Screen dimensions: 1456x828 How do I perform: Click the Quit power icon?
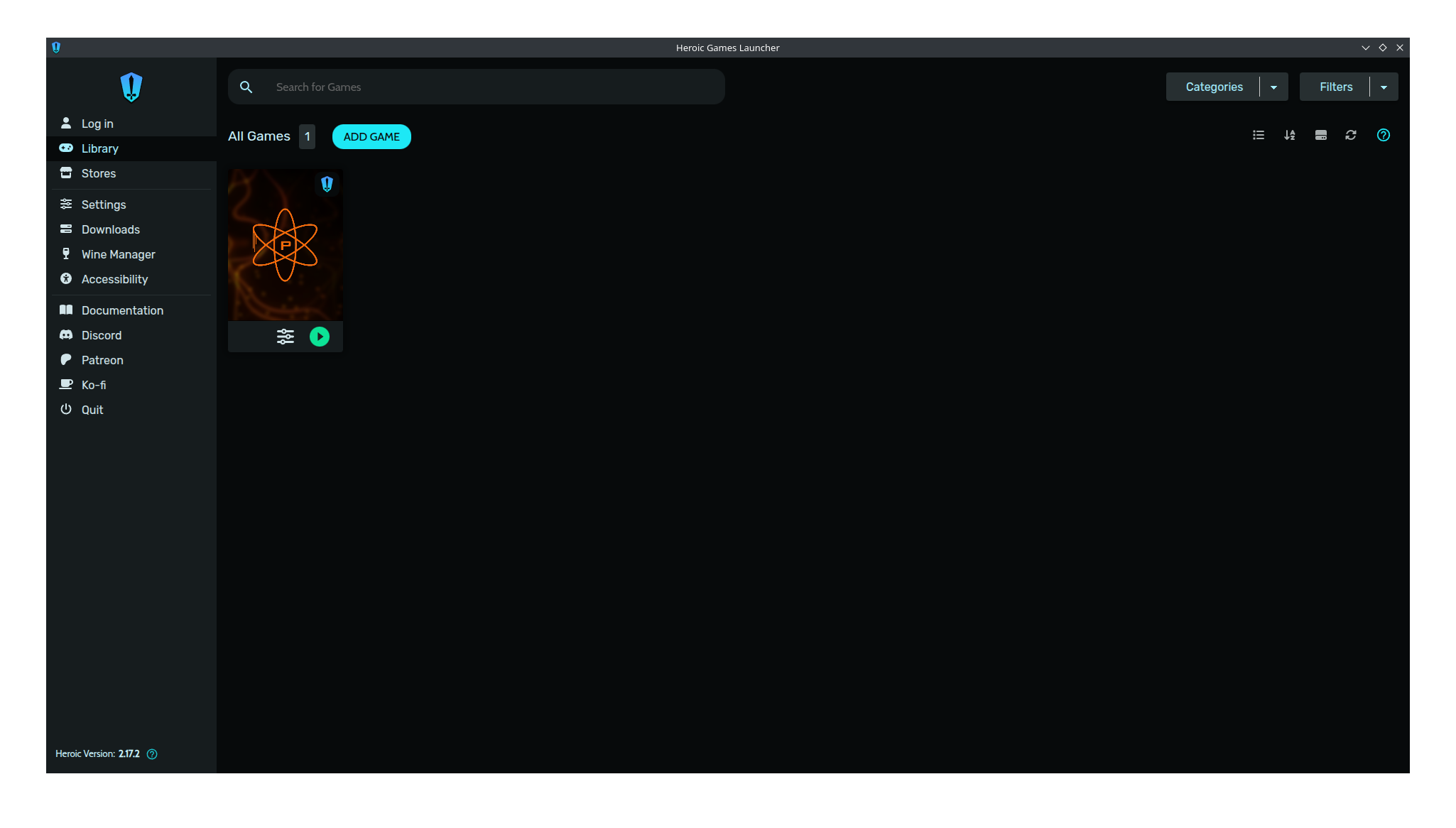tap(66, 409)
